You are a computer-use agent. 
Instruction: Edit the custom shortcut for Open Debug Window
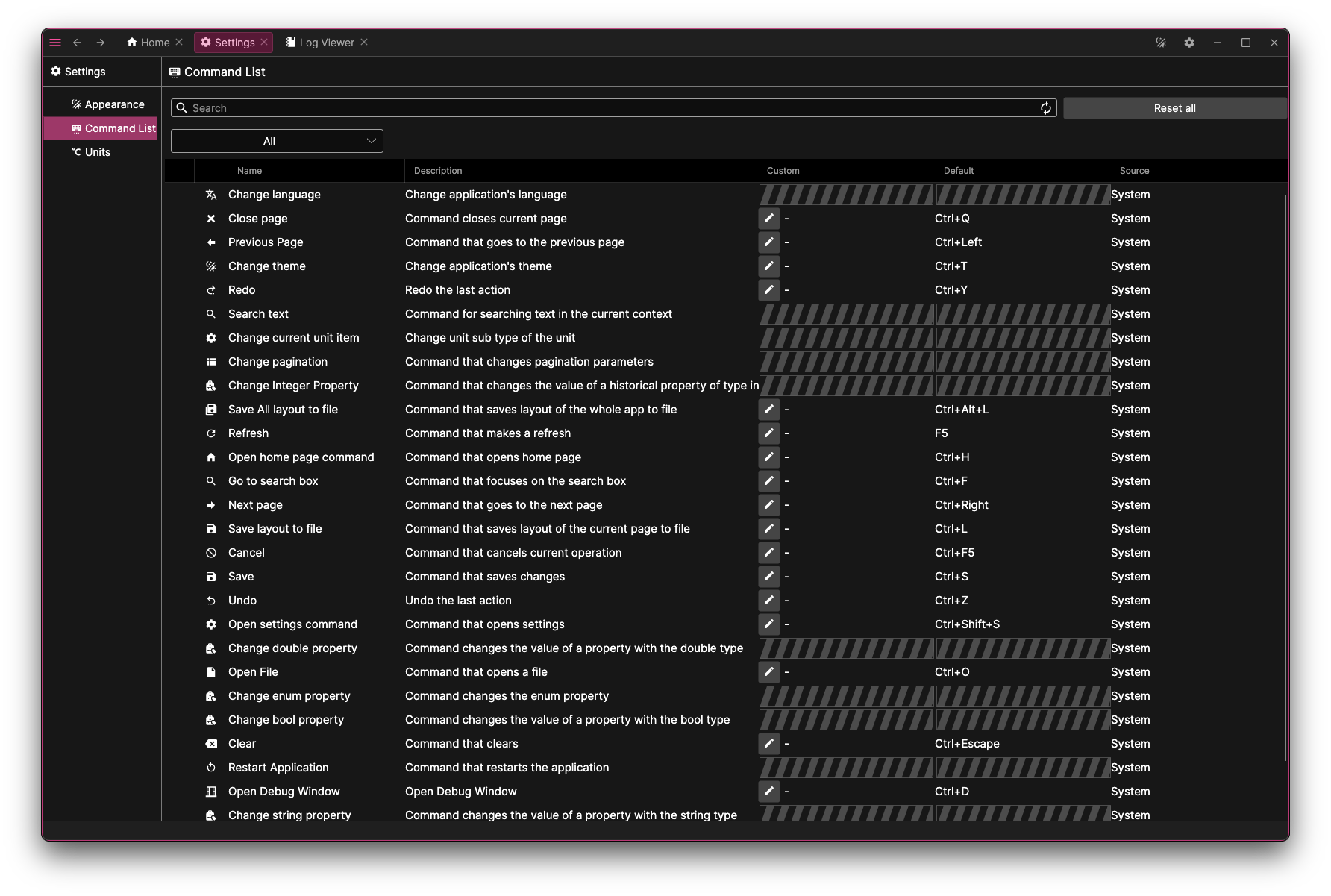(x=769, y=791)
